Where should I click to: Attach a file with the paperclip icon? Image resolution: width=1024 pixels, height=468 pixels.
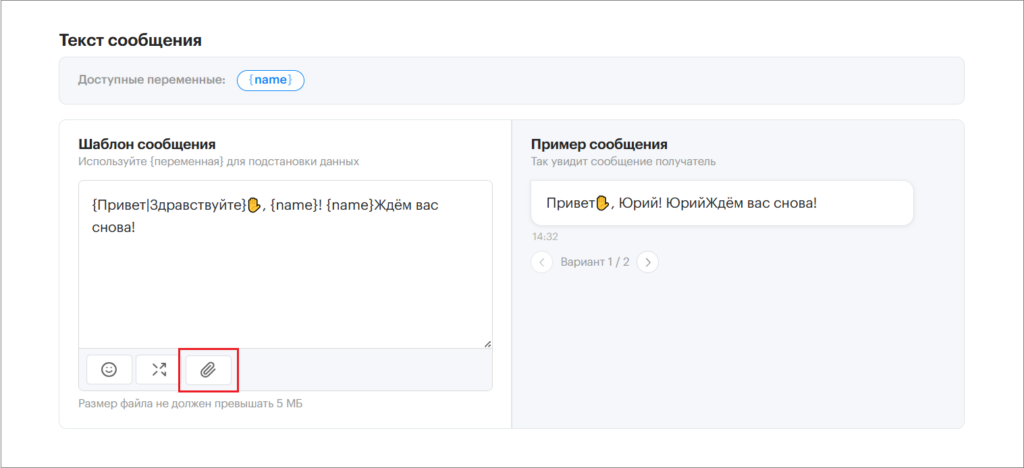click(208, 370)
